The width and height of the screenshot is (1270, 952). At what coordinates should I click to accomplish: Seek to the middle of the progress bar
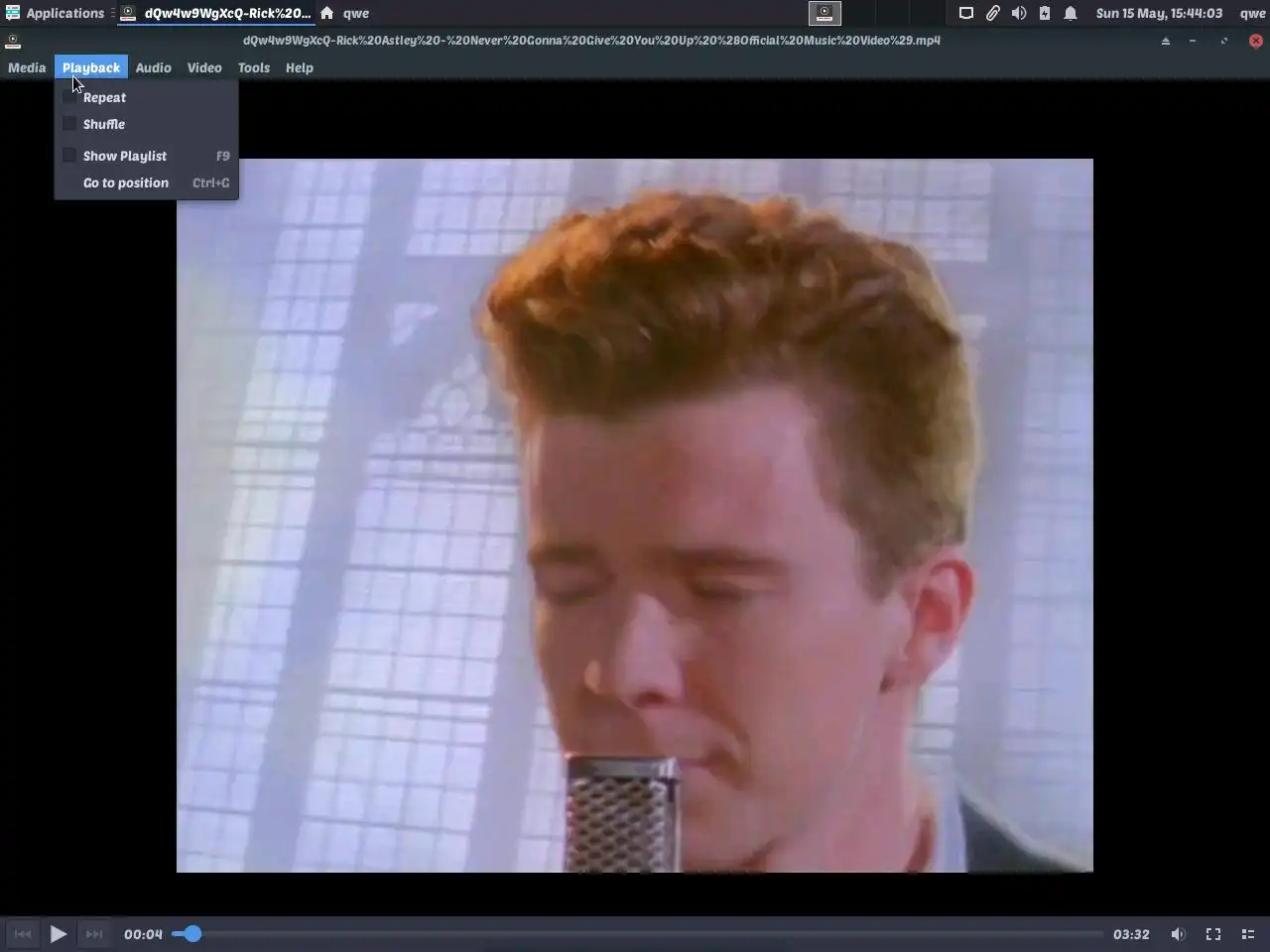(x=637, y=933)
